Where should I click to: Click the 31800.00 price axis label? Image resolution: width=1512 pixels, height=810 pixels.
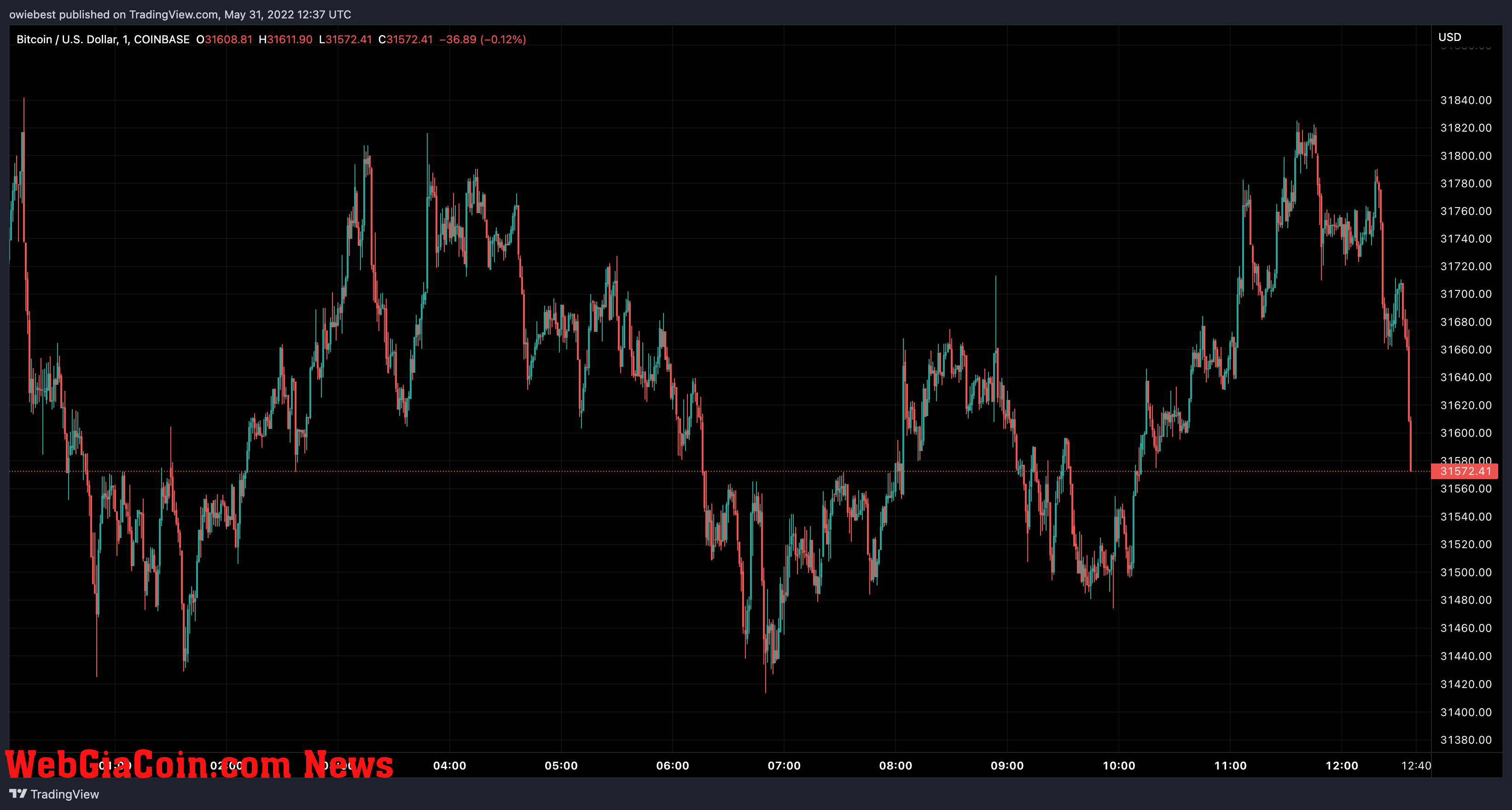[1465, 156]
